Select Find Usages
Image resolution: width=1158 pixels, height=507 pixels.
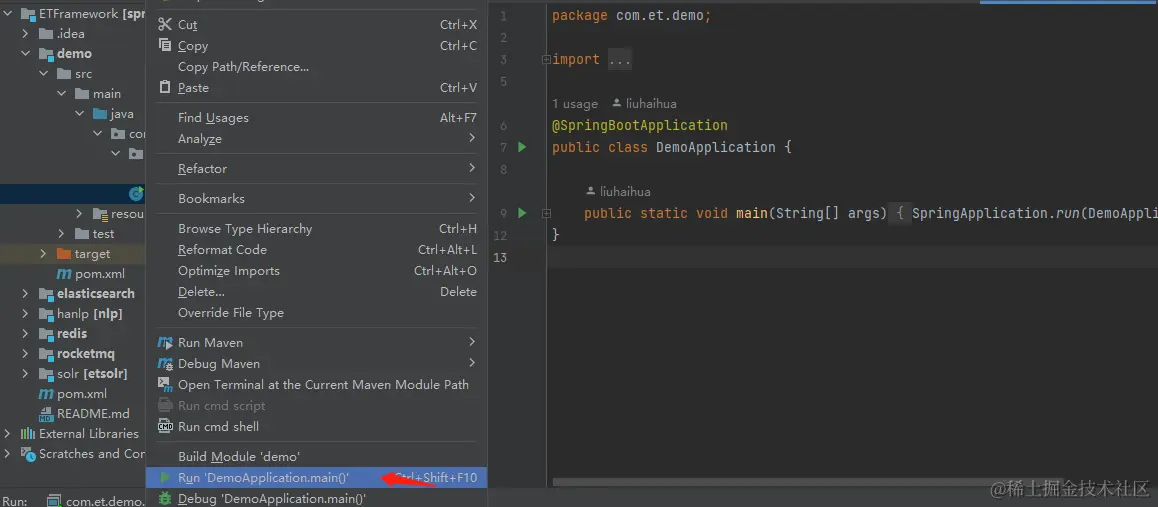point(317,117)
